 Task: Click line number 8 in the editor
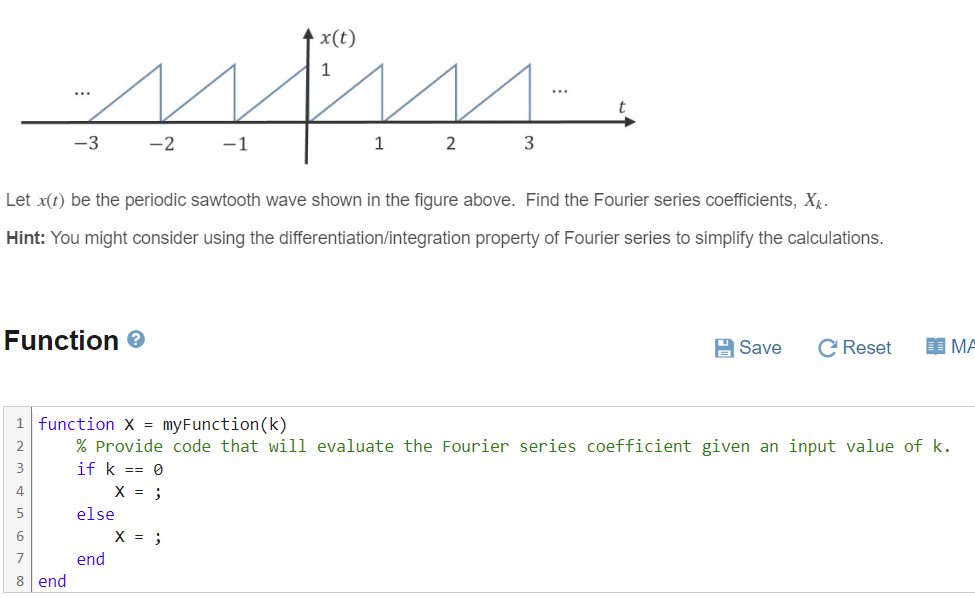coord(18,581)
